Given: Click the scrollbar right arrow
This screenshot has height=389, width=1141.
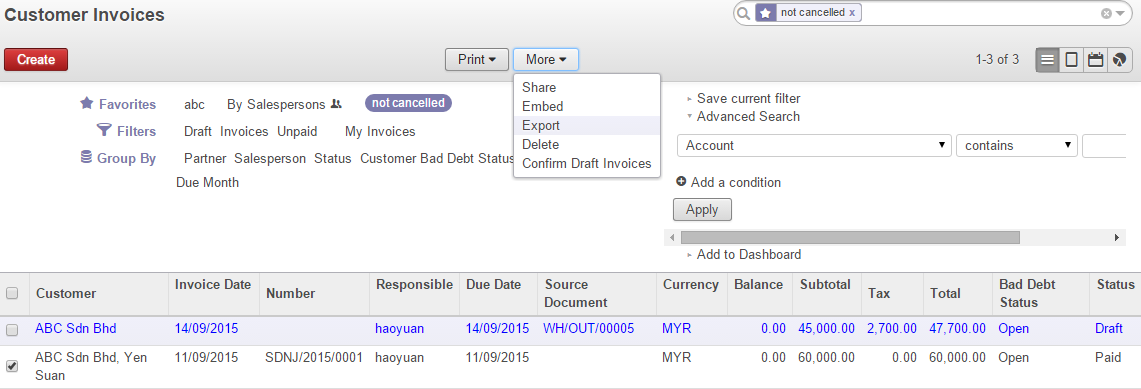Looking at the screenshot, I should [x=1118, y=238].
